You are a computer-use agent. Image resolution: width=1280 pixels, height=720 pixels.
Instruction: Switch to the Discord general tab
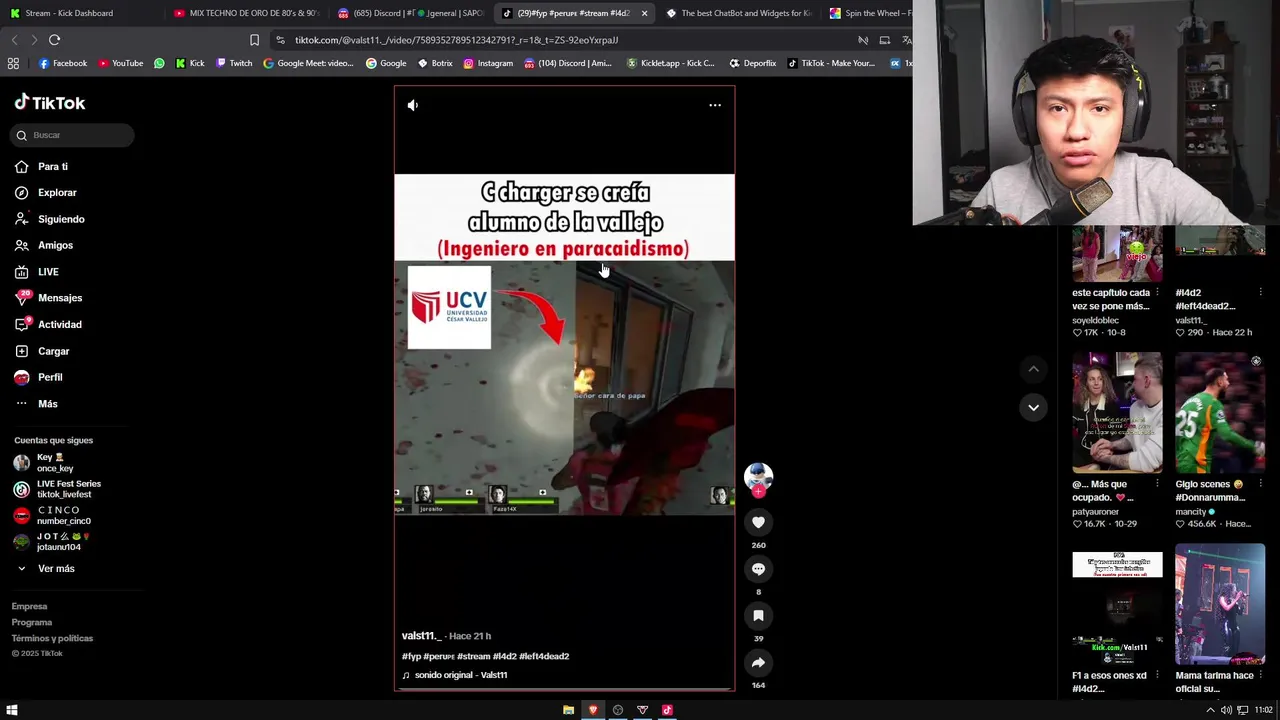pyautogui.click(x=410, y=13)
